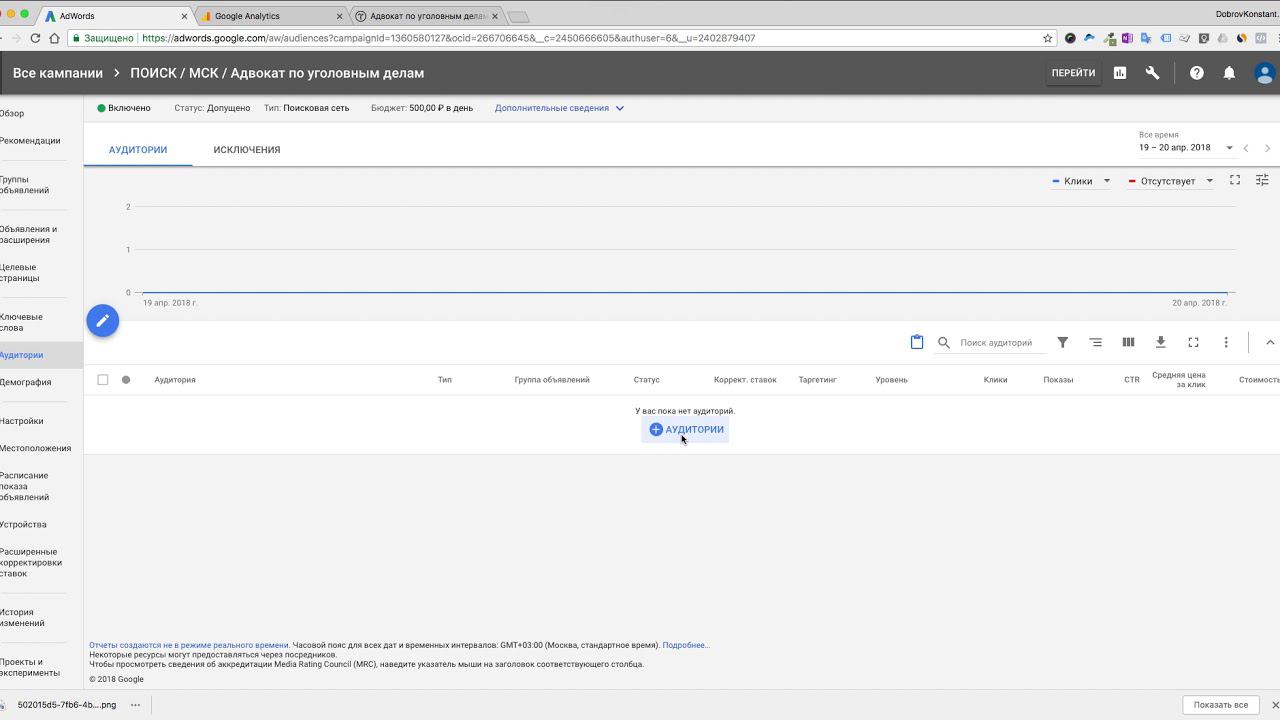Click the magnifier icon beside audience search
Screen dimensions: 1280x720
point(943,343)
